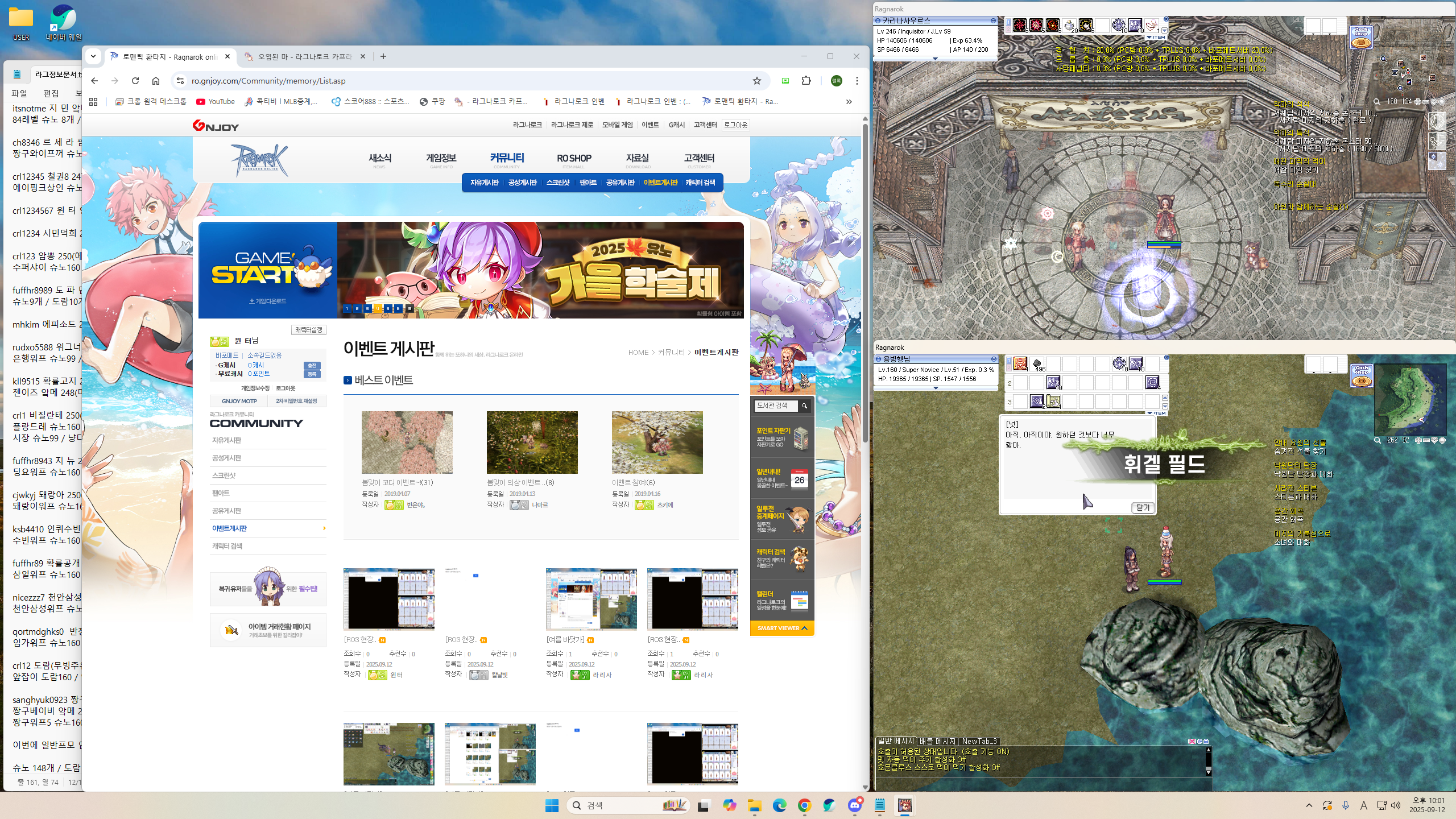Switch to NewTab_3 chat tab
The image size is (1456, 819).
click(x=979, y=741)
